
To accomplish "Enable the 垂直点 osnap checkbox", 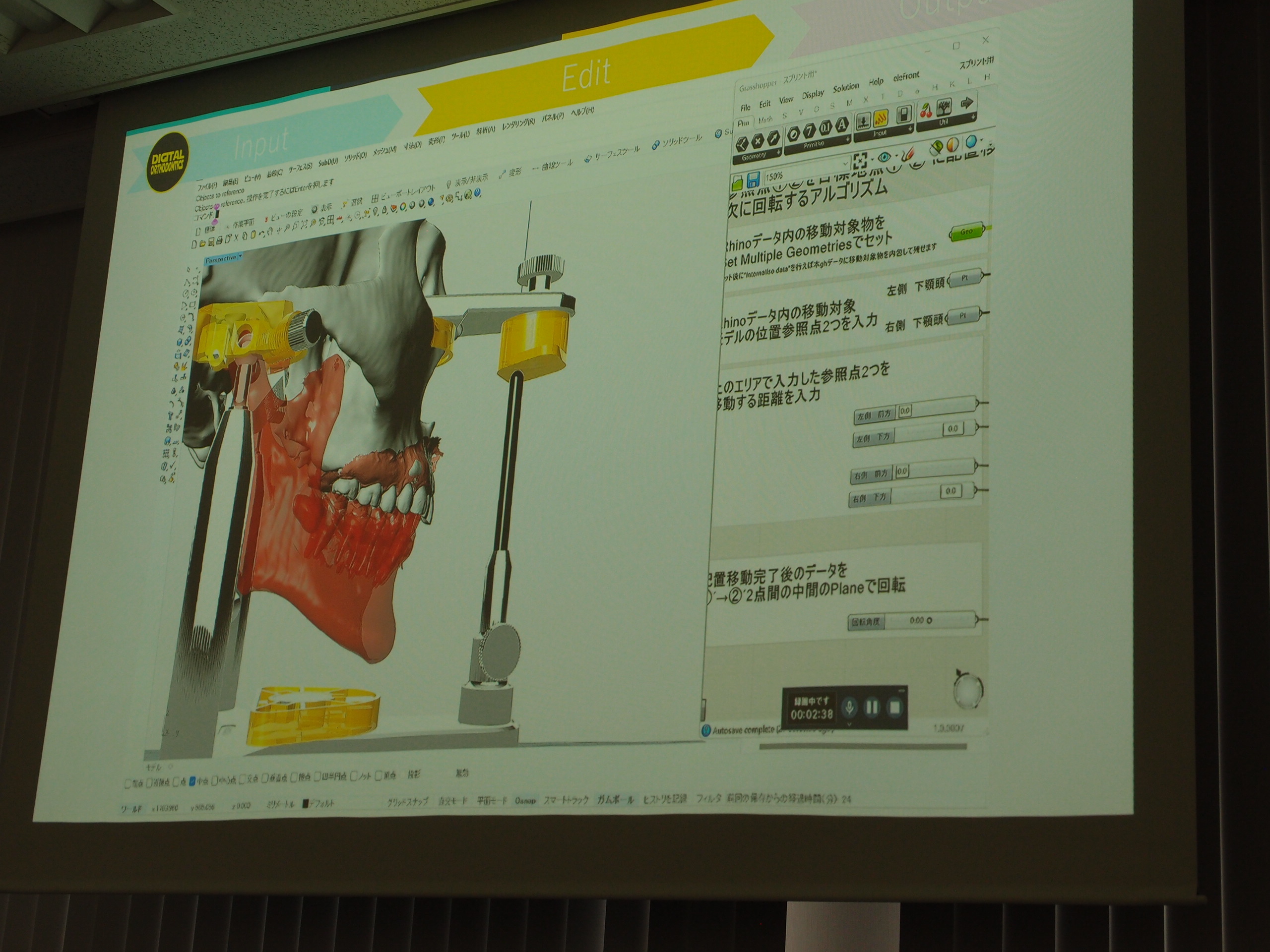I will coord(266,778).
